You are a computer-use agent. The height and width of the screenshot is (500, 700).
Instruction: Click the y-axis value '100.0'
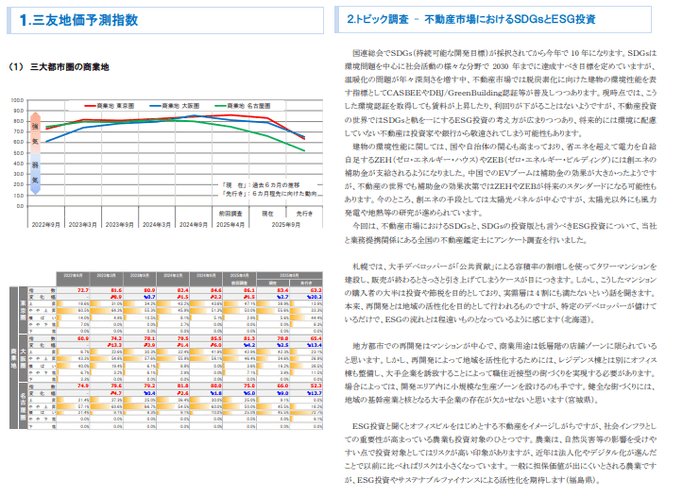click(17, 100)
